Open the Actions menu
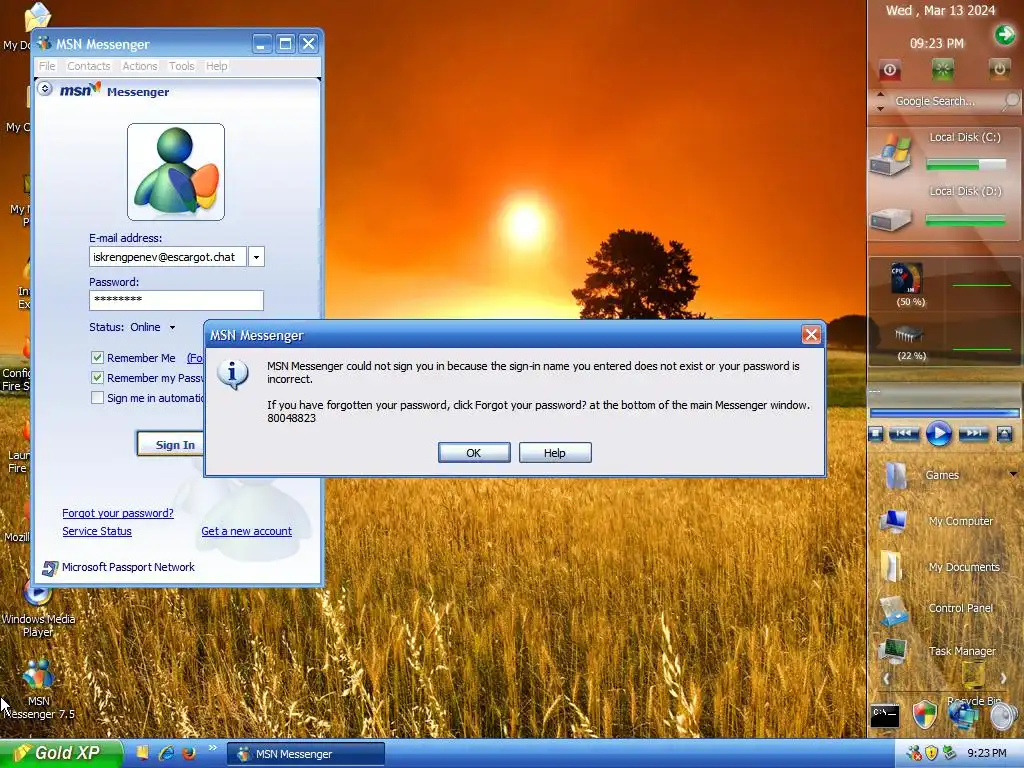 [x=140, y=66]
